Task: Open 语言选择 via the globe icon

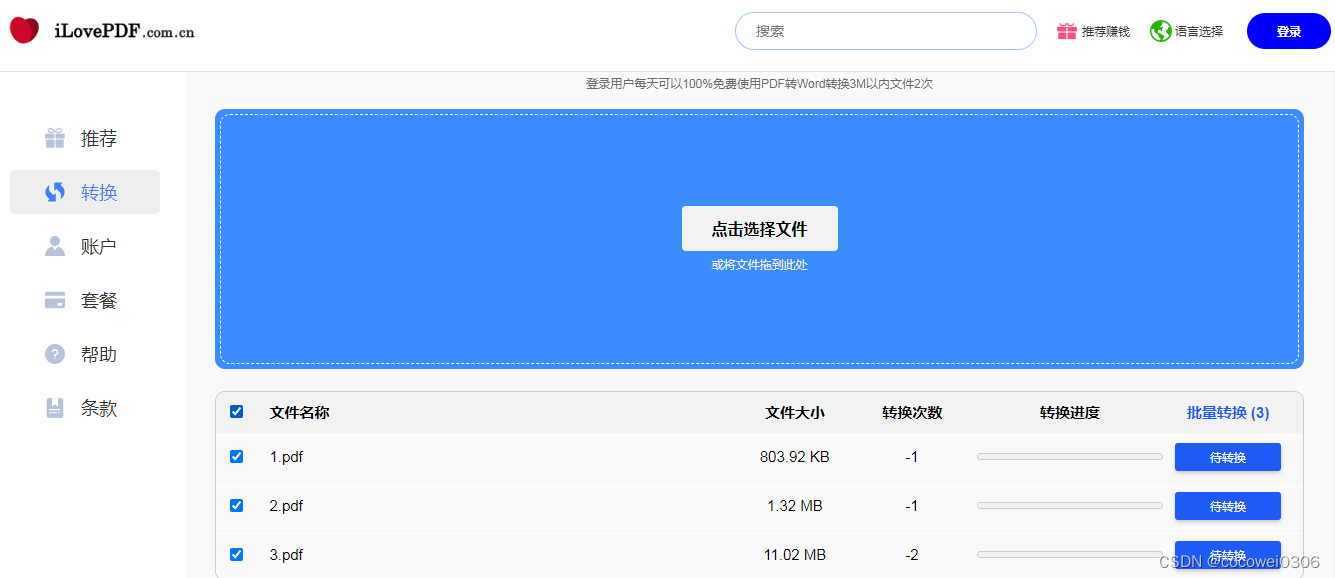Action: click(x=1160, y=30)
